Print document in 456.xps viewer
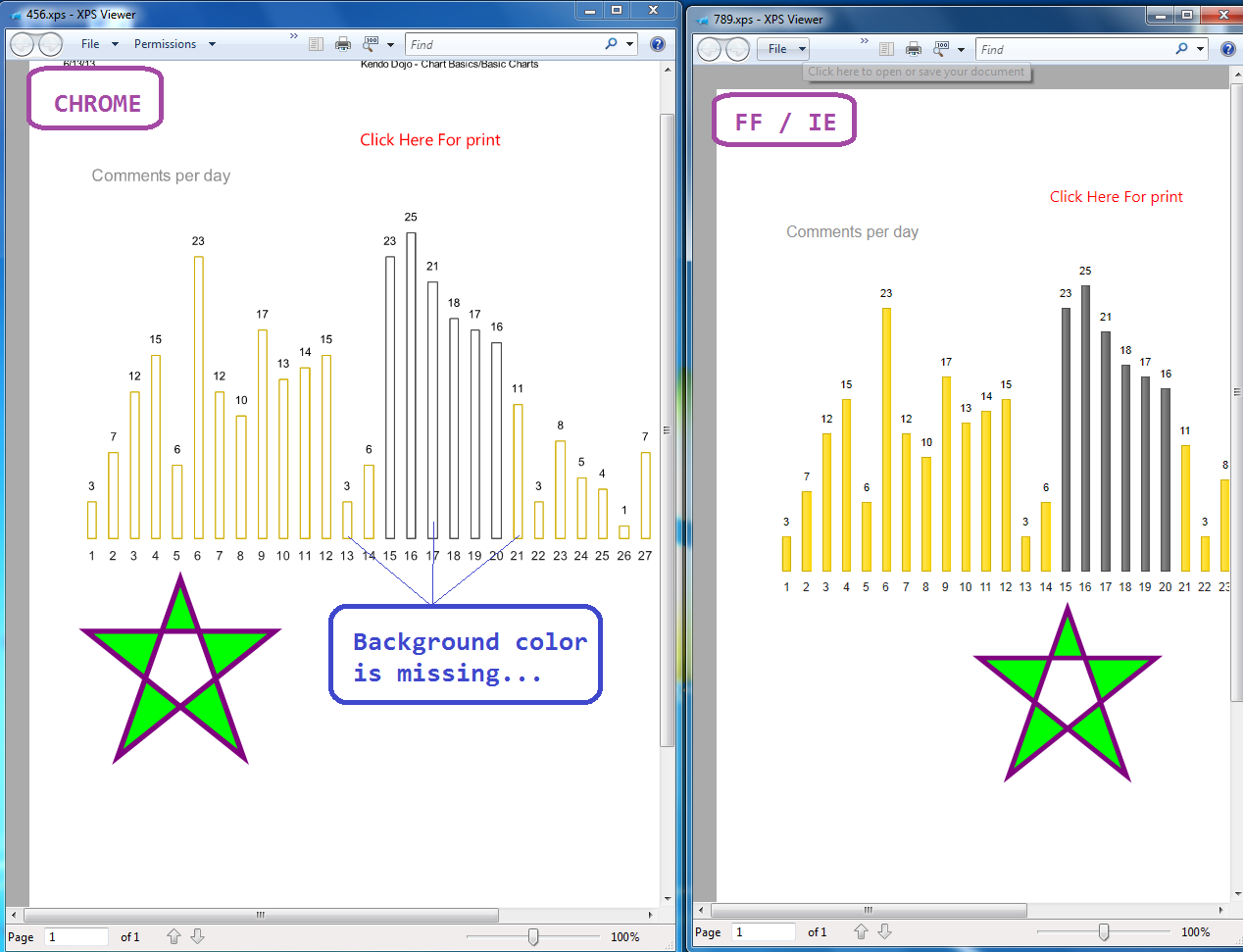This screenshot has width=1243, height=952. 343,44
